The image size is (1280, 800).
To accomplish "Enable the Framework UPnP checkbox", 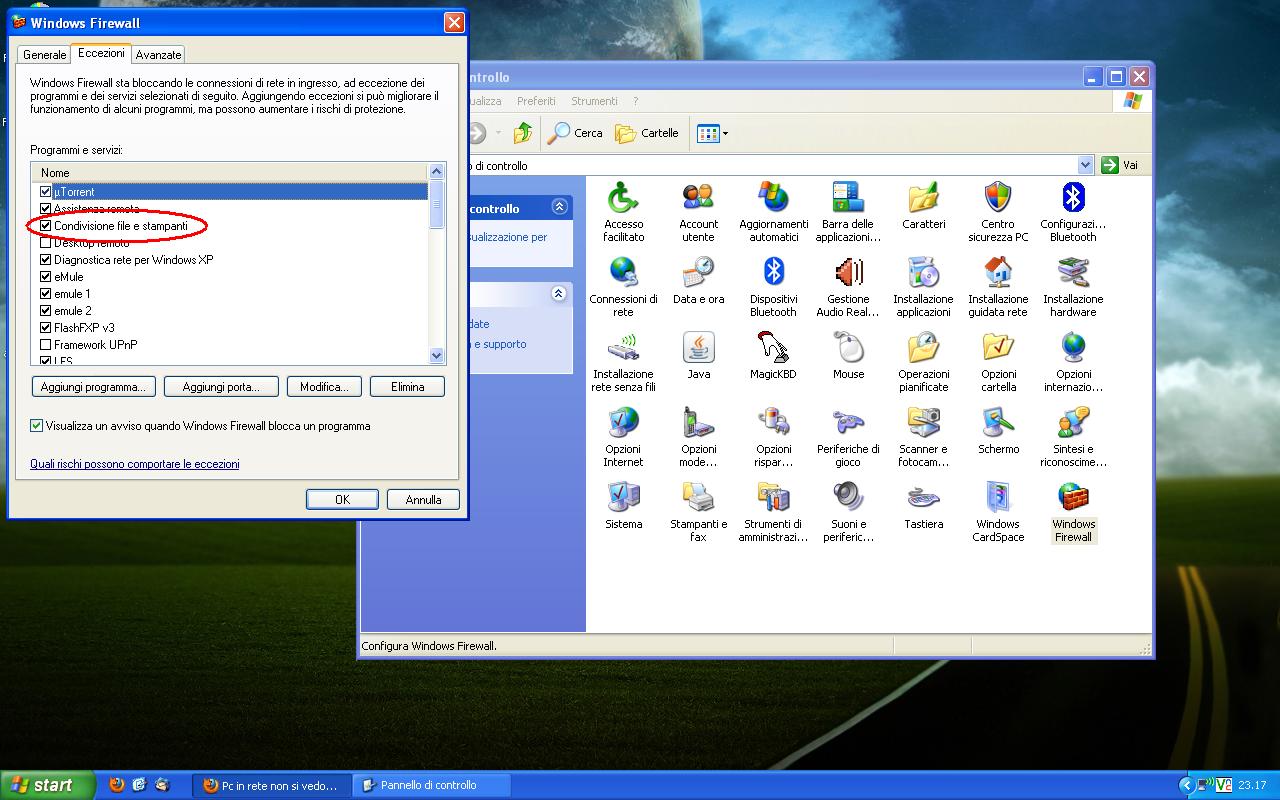I will [x=45, y=344].
